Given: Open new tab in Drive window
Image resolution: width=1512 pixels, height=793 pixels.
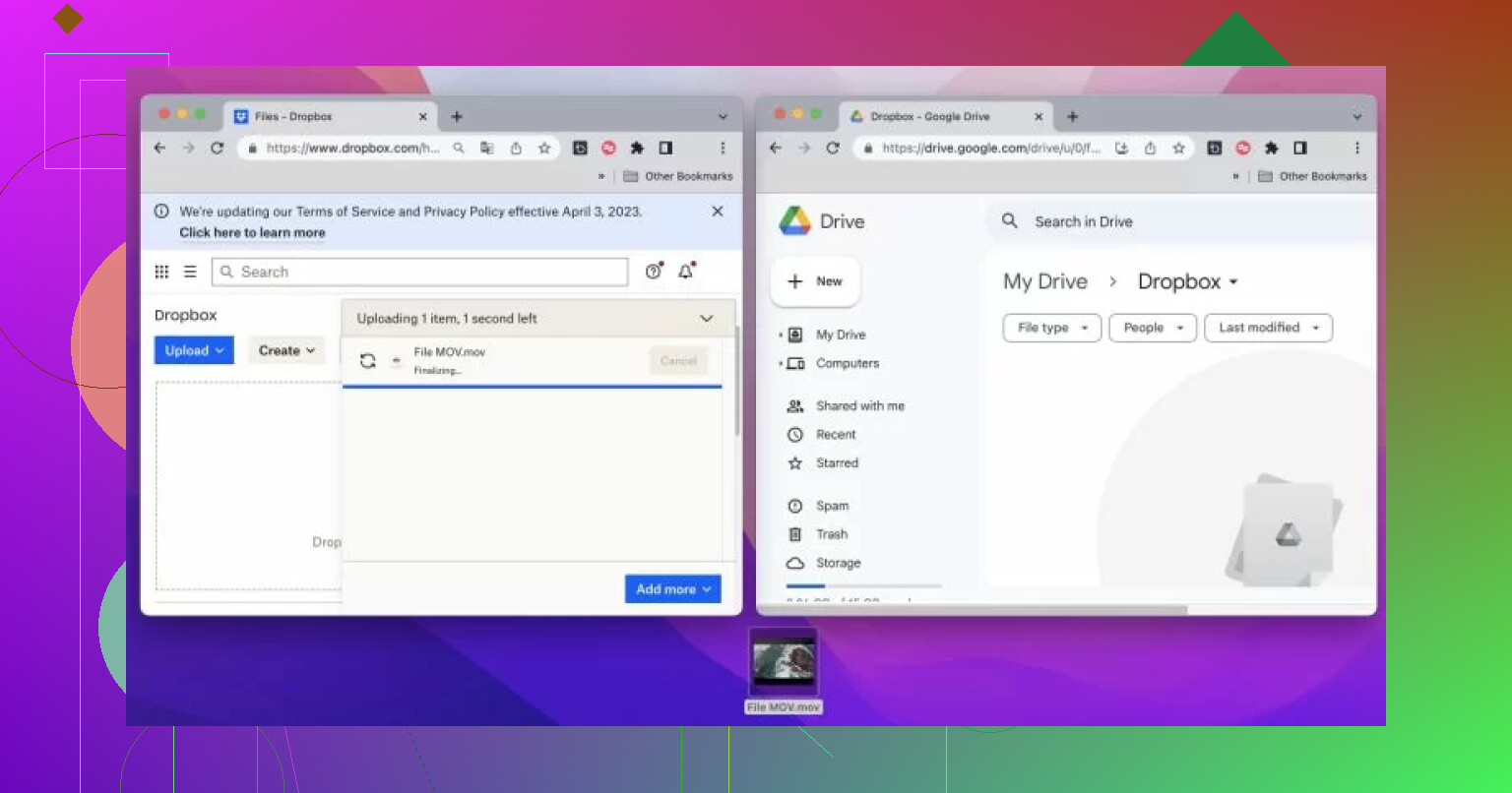Looking at the screenshot, I should 1072,117.
